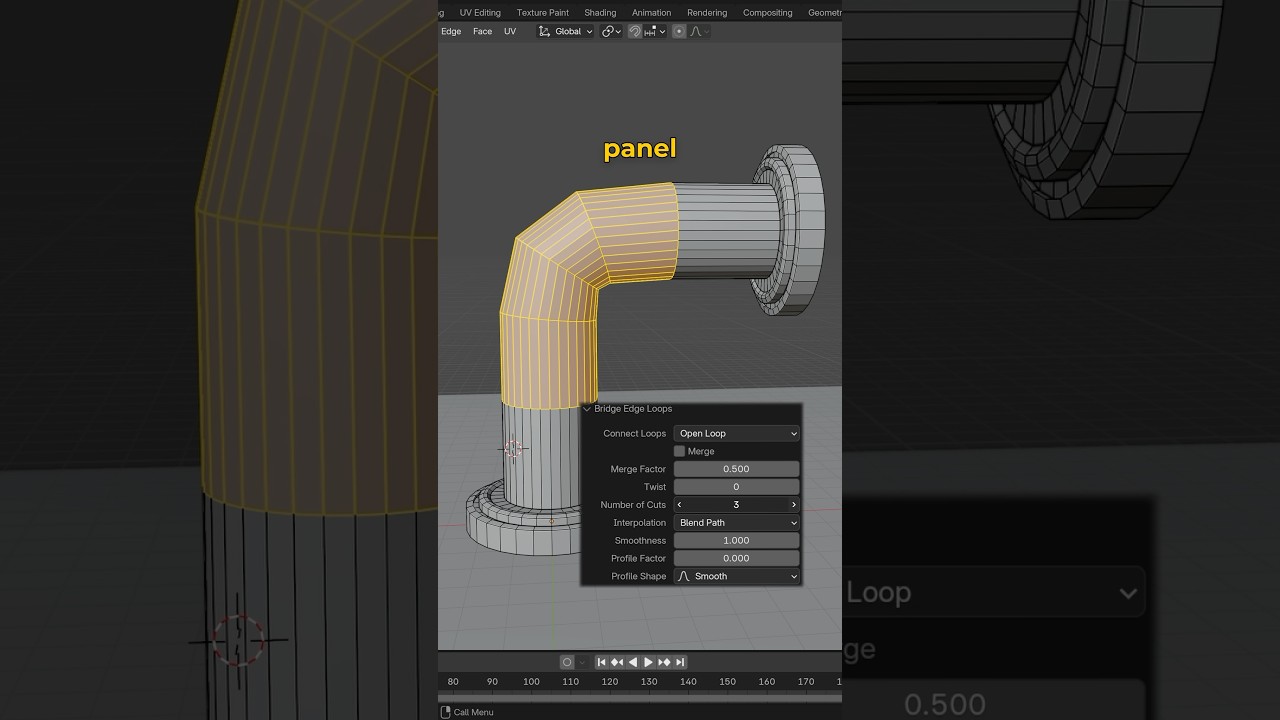Open the snapping options dropdown
Screen dimensions: 1280x720
[655, 32]
